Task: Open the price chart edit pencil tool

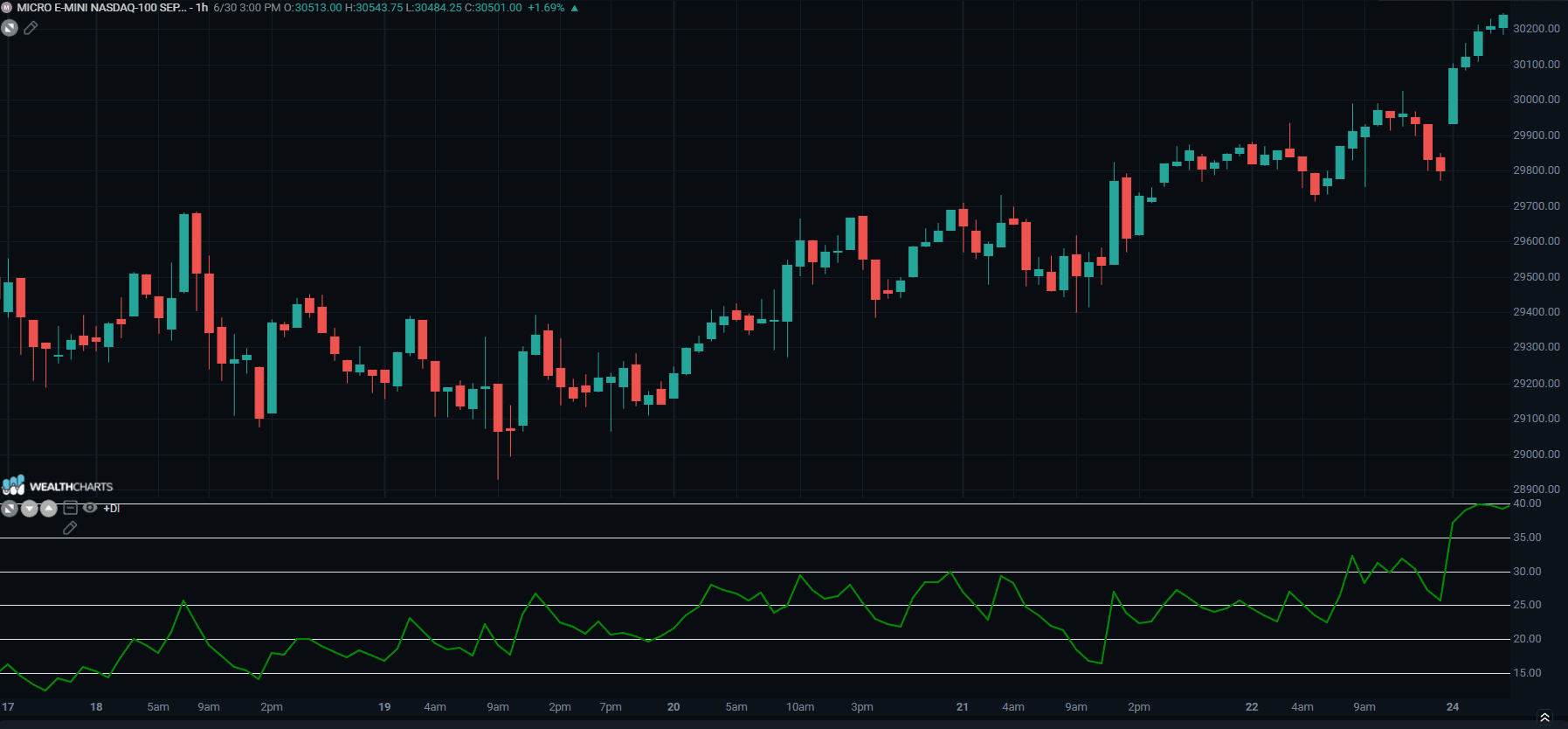Action: (31, 28)
